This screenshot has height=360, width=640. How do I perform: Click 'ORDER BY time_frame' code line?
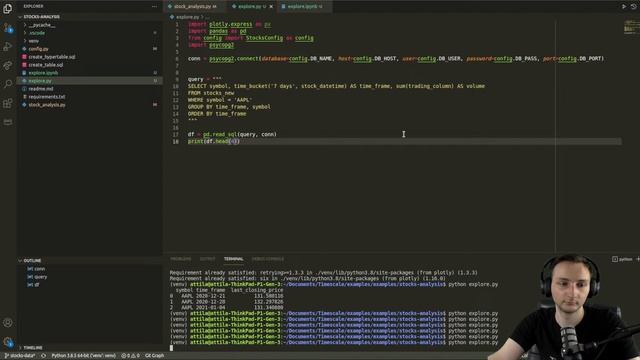point(217,114)
